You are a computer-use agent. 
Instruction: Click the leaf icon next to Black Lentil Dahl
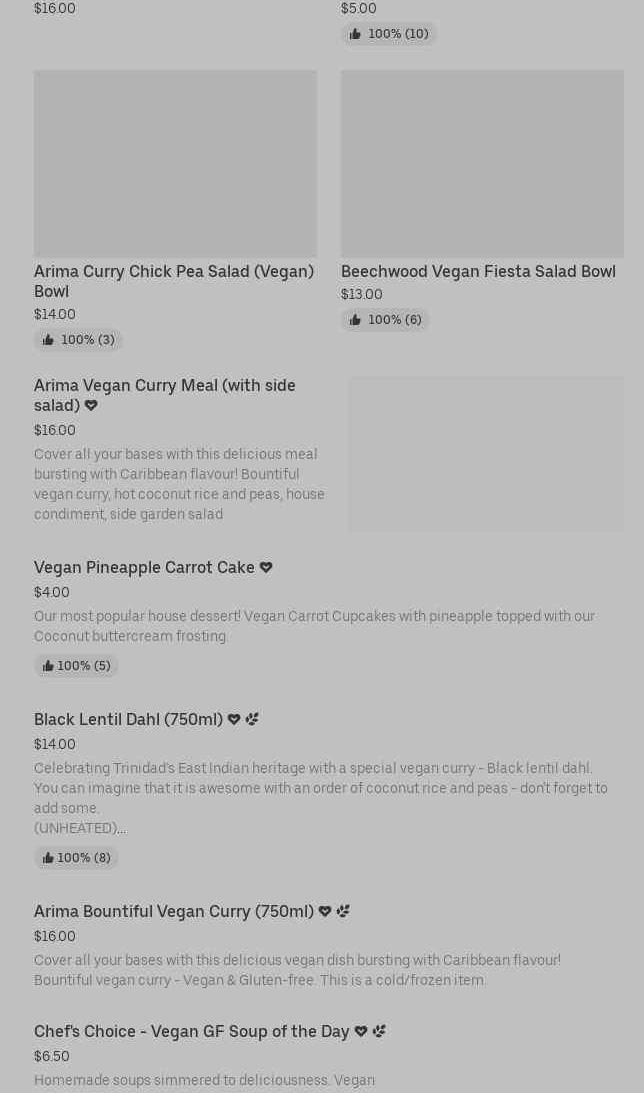tap(252, 719)
